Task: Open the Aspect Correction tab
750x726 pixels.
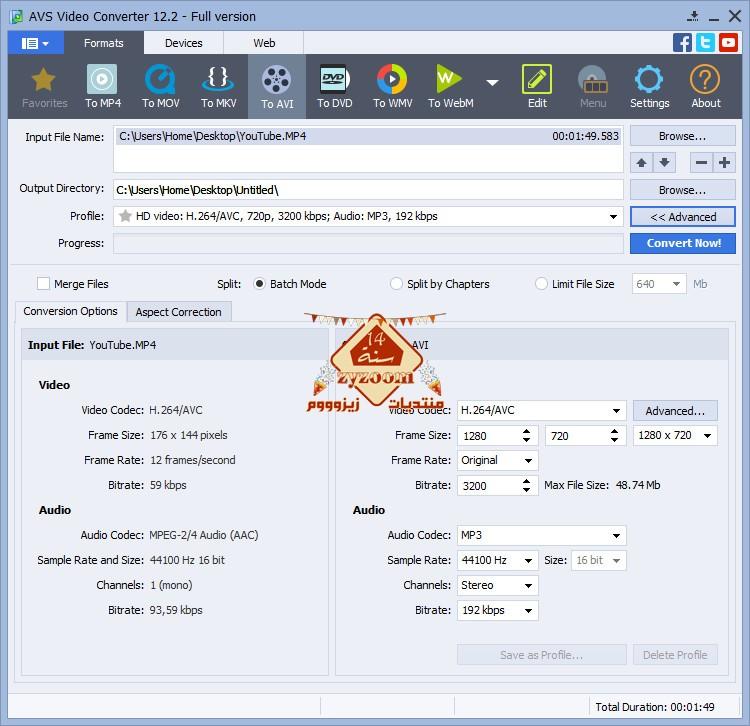Action: [178, 312]
